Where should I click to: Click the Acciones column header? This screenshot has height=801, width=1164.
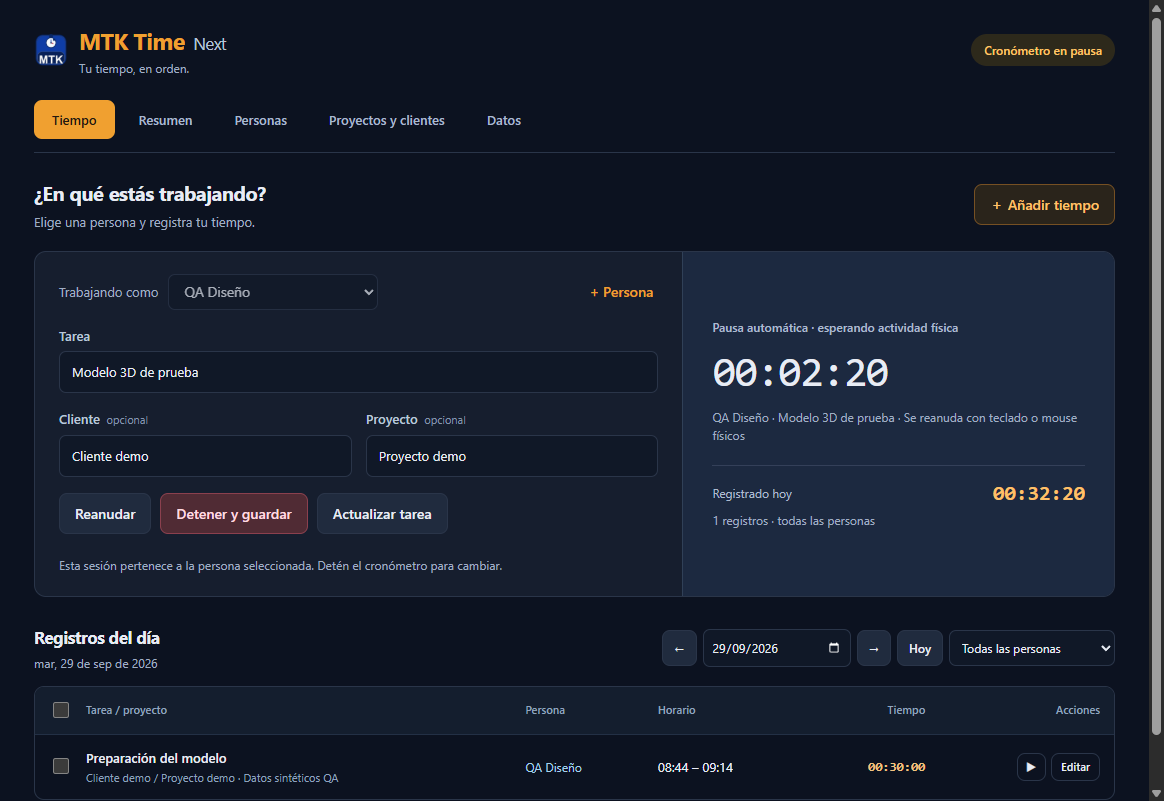1077,710
